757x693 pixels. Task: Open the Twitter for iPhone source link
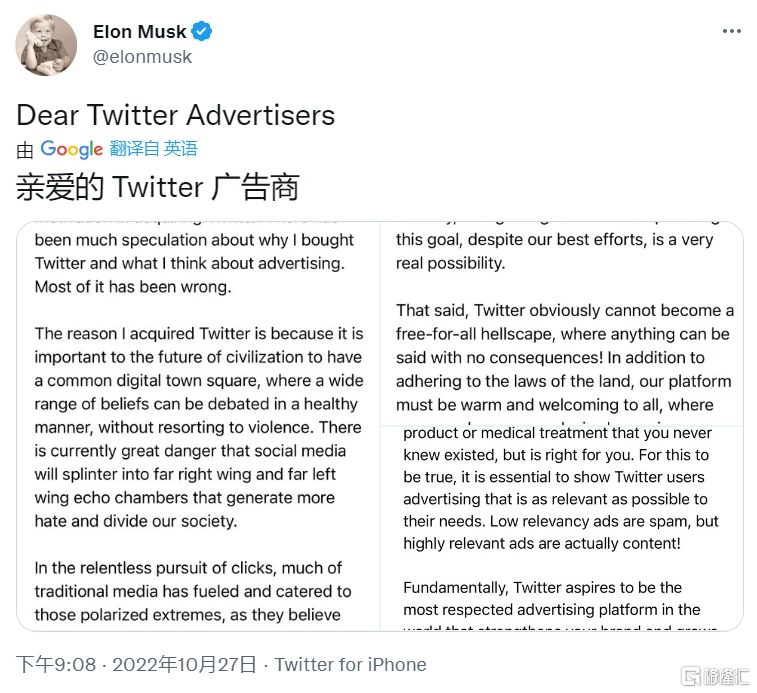(x=350, y=665)
